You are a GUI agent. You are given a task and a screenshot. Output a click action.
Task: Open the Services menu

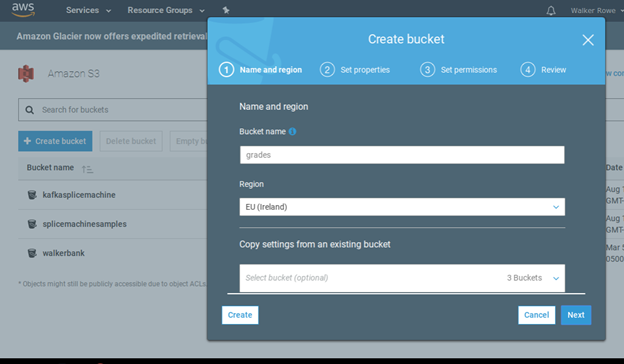point(88,10)
